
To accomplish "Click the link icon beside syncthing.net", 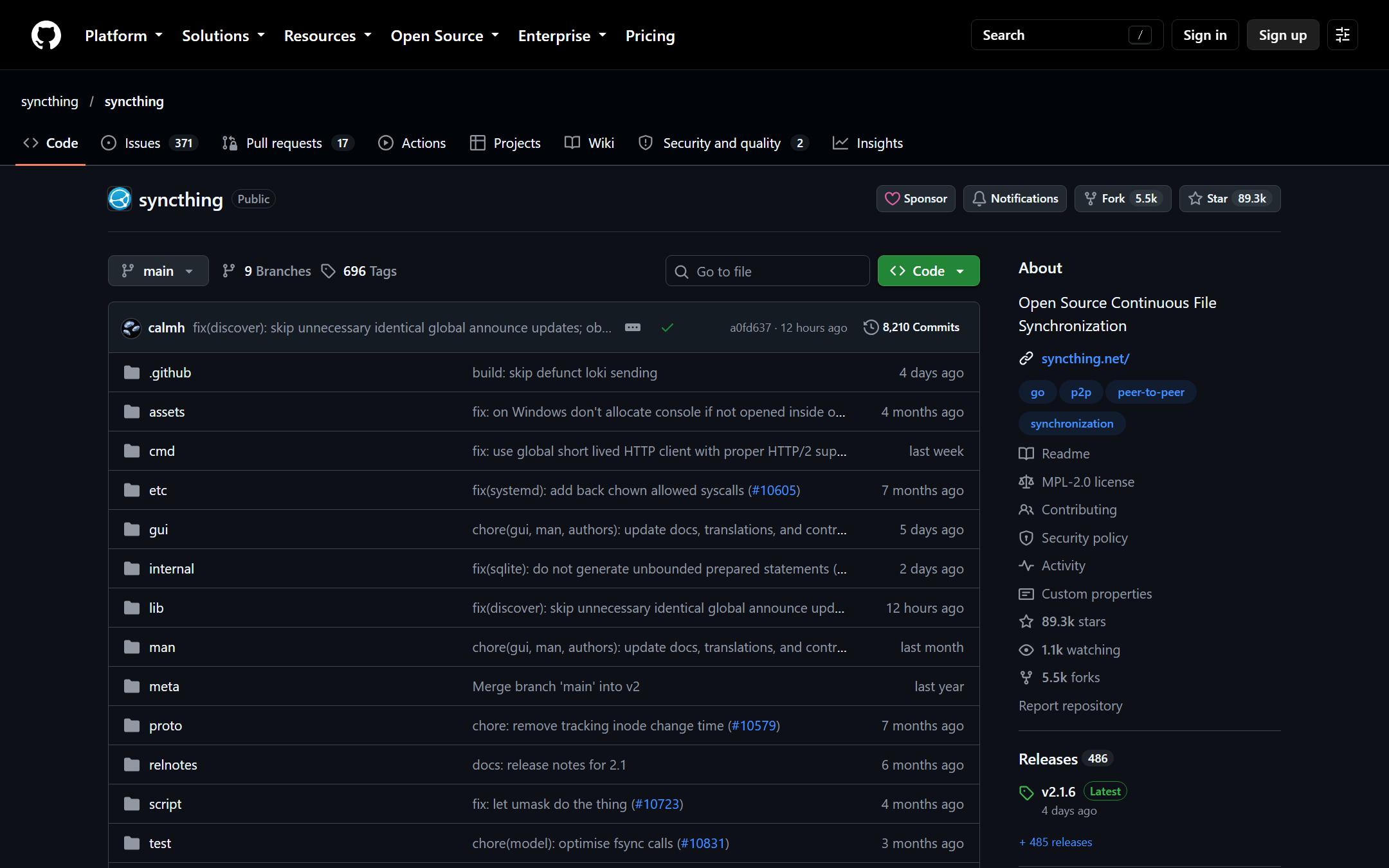I will pos(1026,359).
